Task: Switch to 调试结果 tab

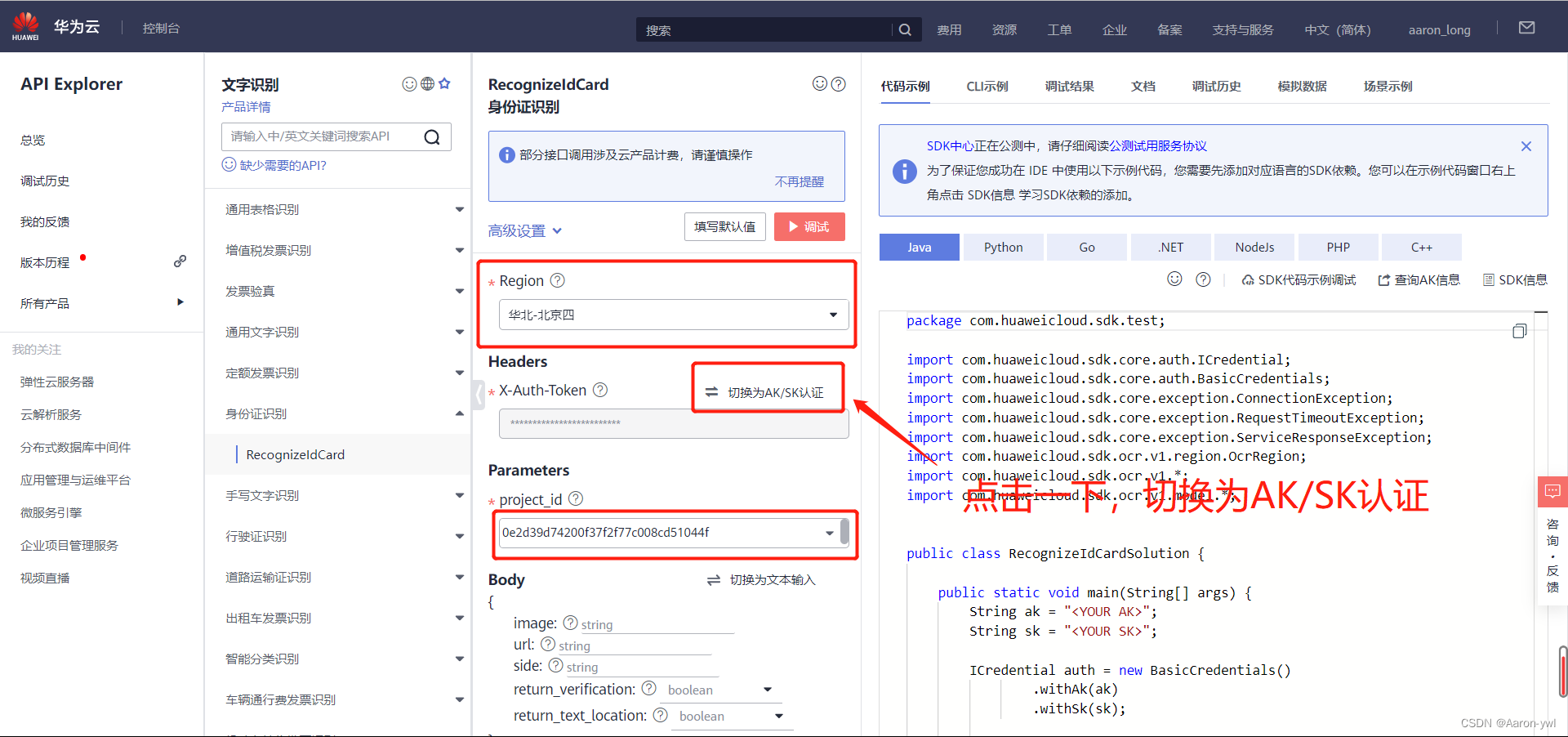Action: (1069, 86)
